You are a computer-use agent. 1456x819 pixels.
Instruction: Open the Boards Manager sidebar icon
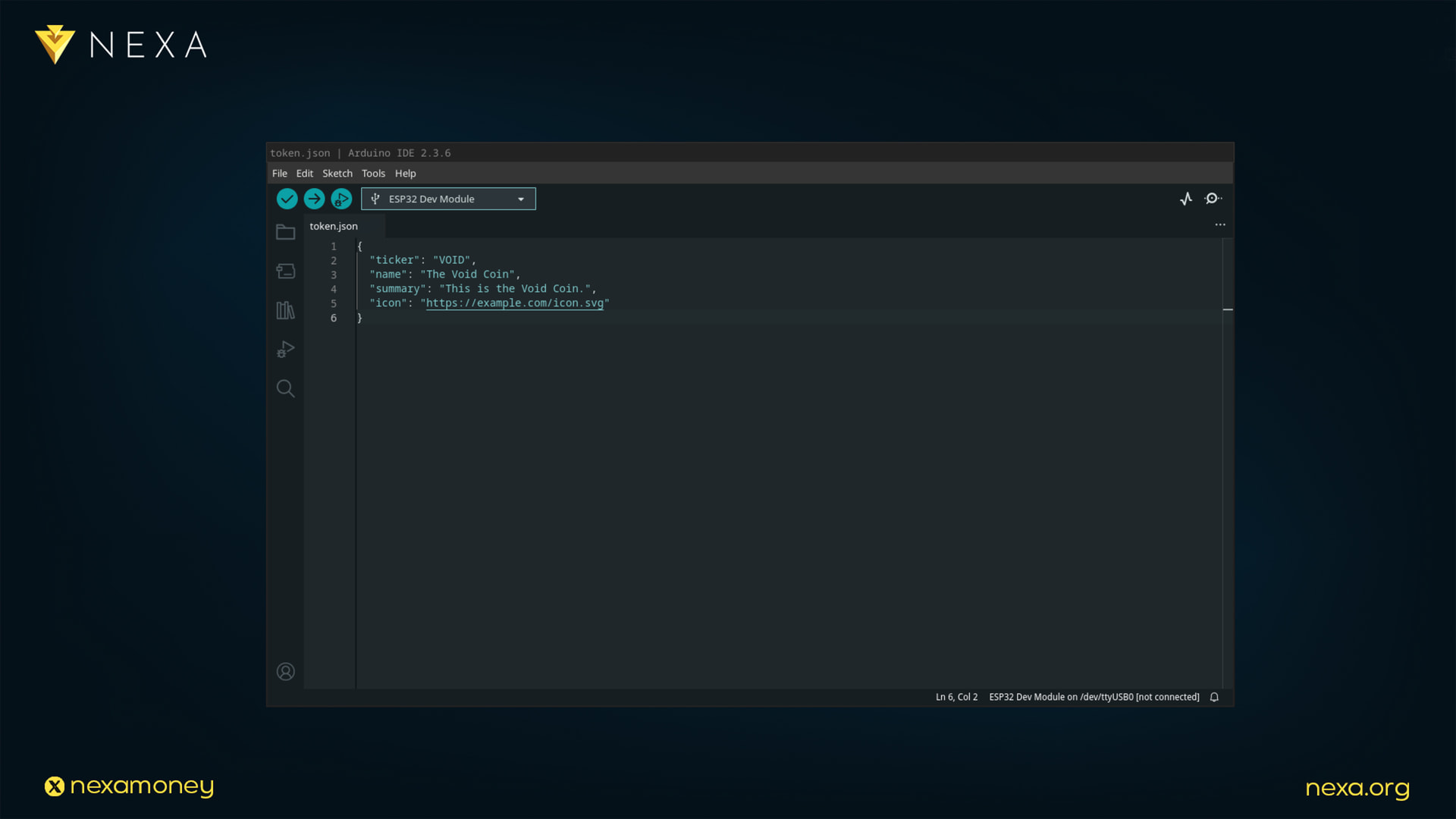point(285,271)
